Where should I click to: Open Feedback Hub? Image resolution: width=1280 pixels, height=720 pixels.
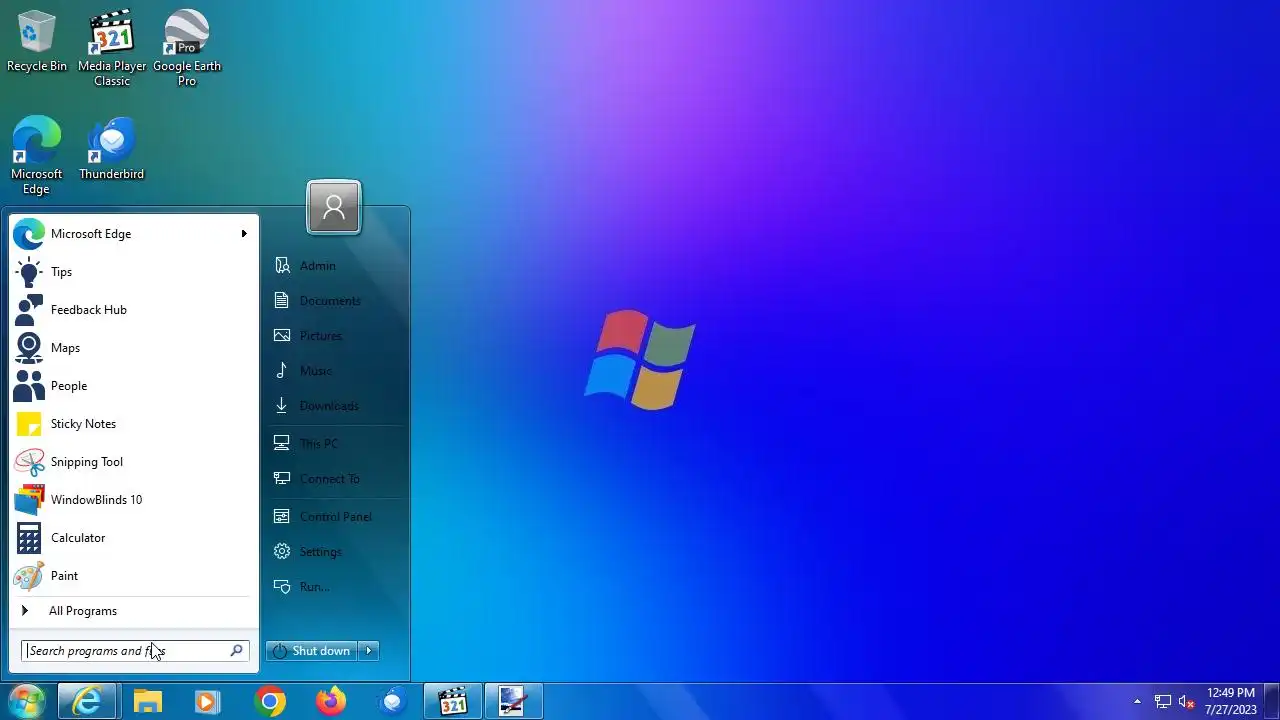[x=133, y=310]
